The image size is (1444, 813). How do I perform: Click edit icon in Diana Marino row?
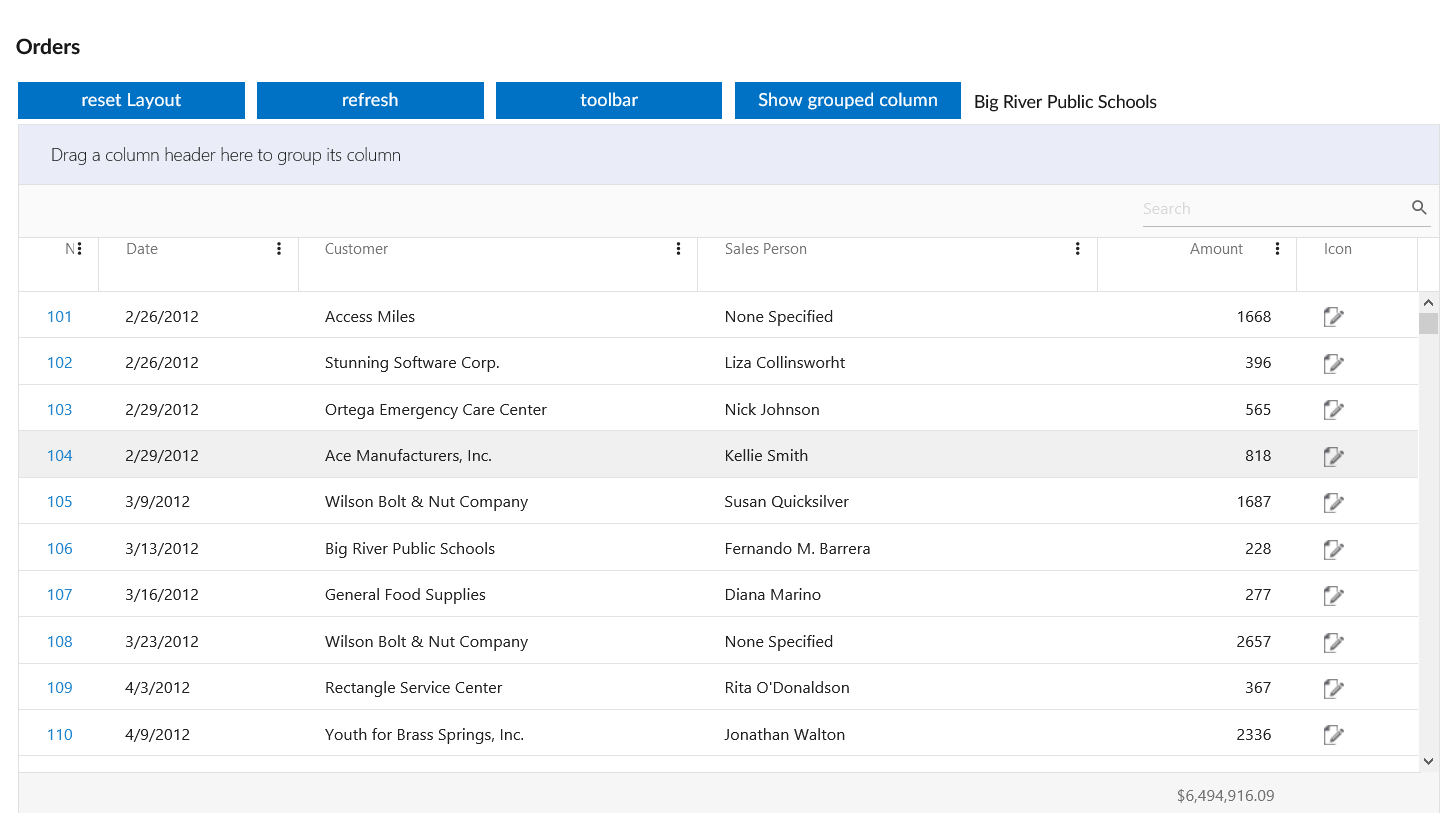pos(1333,596)
